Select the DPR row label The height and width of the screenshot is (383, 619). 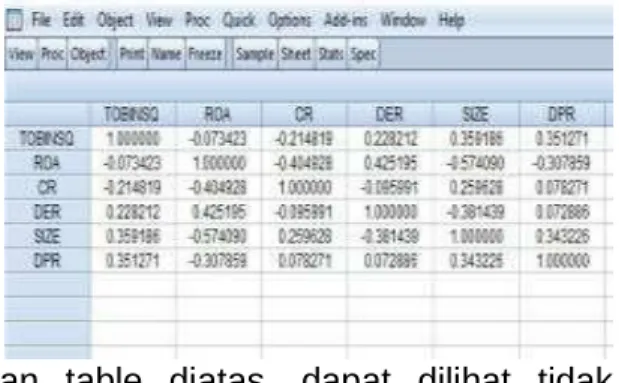point(47,261)
